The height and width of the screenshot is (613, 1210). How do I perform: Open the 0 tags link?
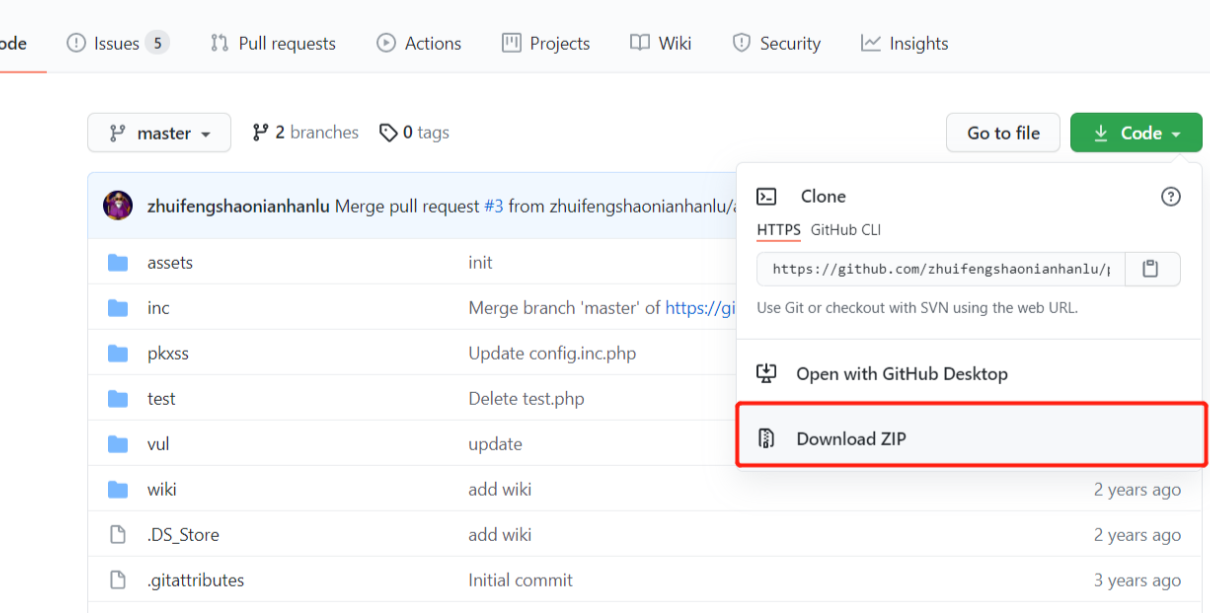click(x=414, y=132)
